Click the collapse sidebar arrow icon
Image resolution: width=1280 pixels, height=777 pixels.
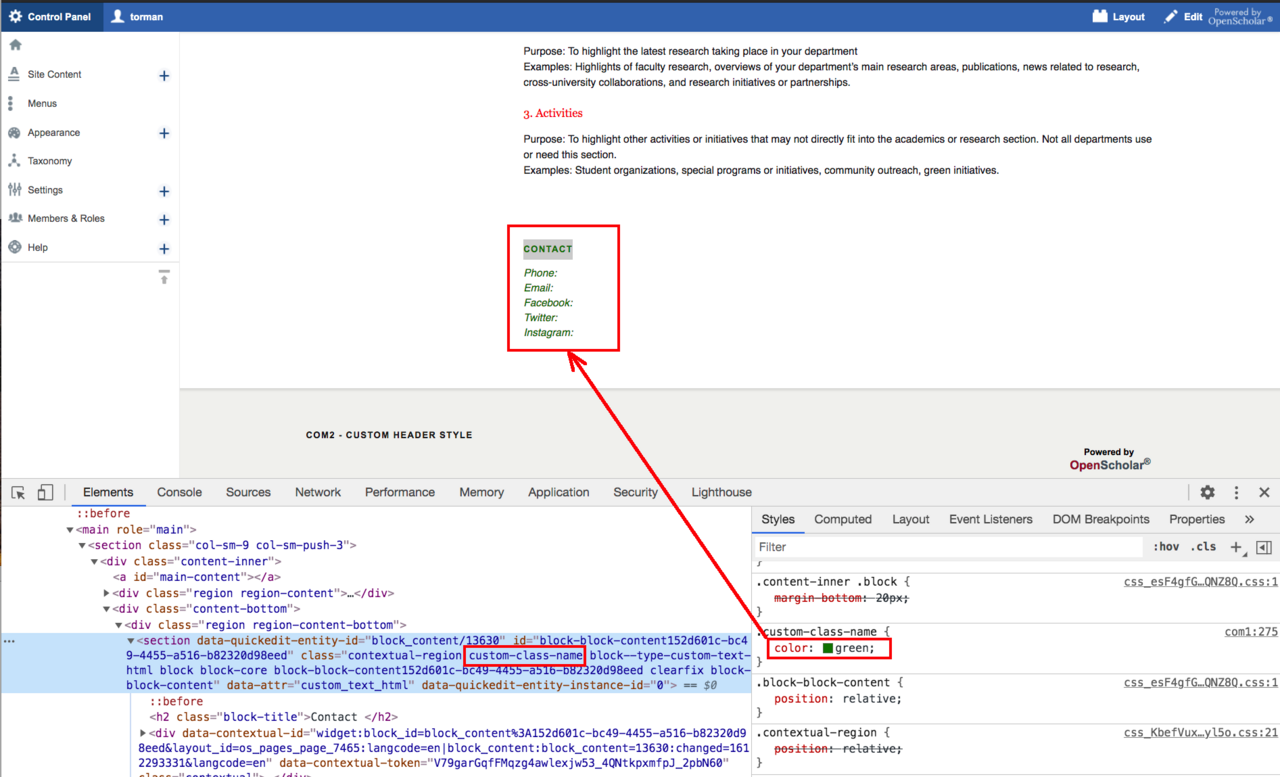(164, 276)
